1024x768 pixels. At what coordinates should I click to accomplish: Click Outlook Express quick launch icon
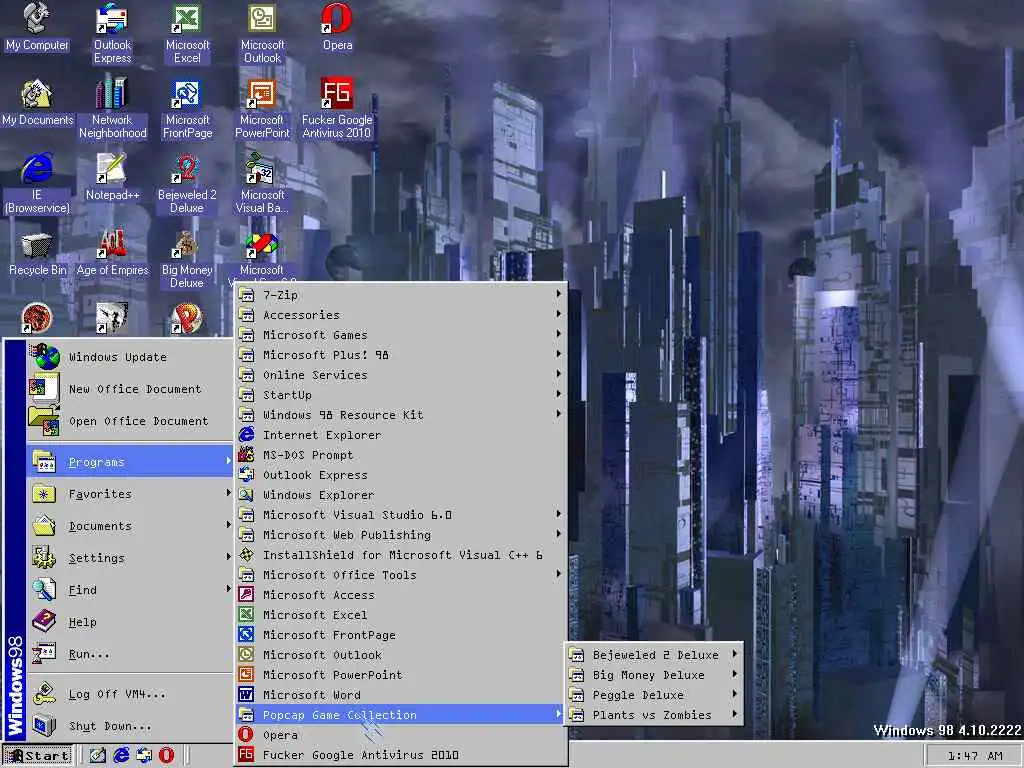144,756
